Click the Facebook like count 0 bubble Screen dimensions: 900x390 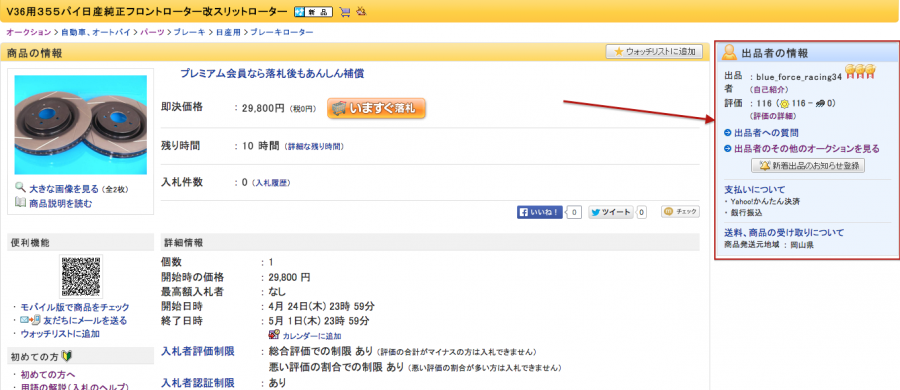(575, 213)
